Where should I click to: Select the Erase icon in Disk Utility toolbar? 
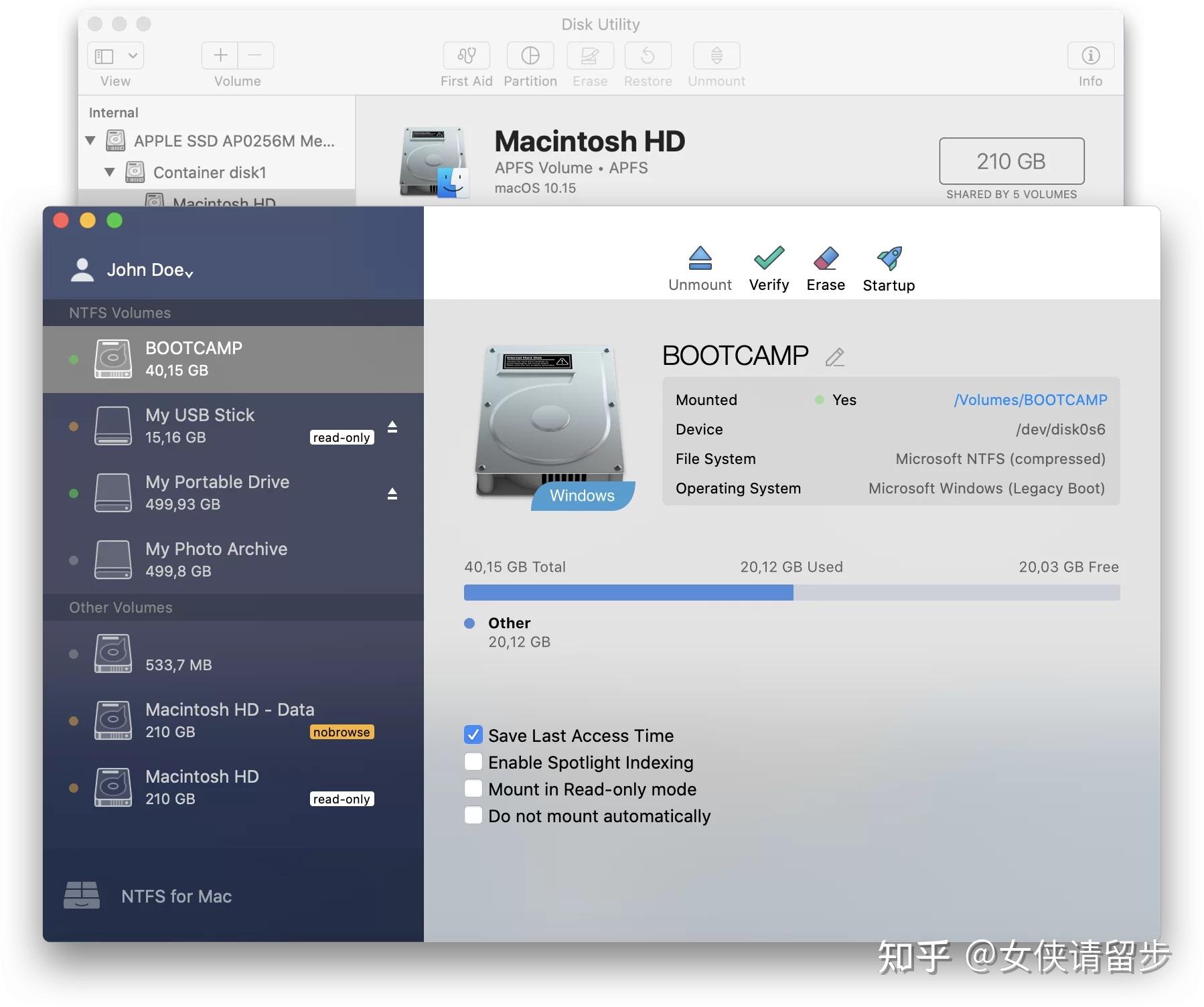[x=589, y=64]
